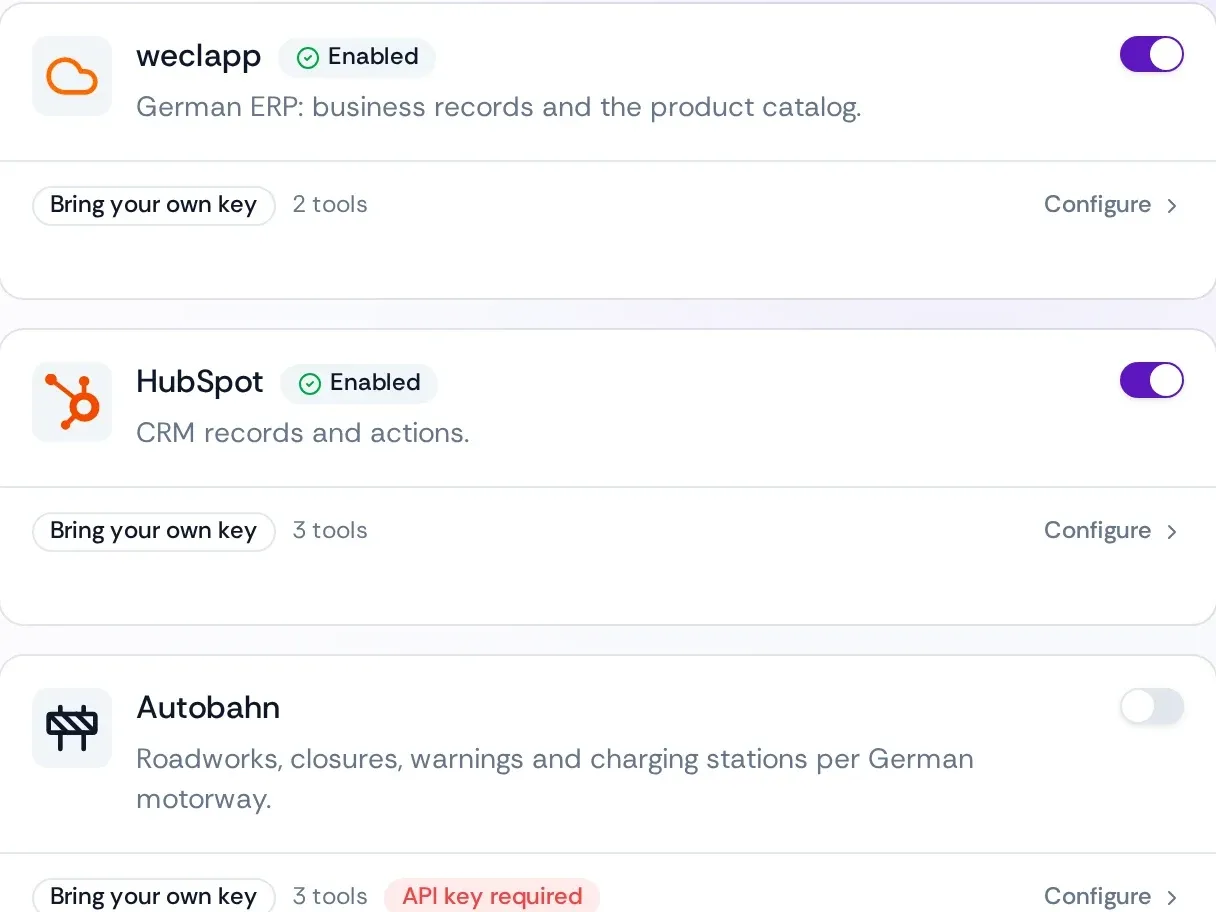1216x912 pixels.
Task: Click the red "API key required" badge
Action: click(x=492, y=895)
